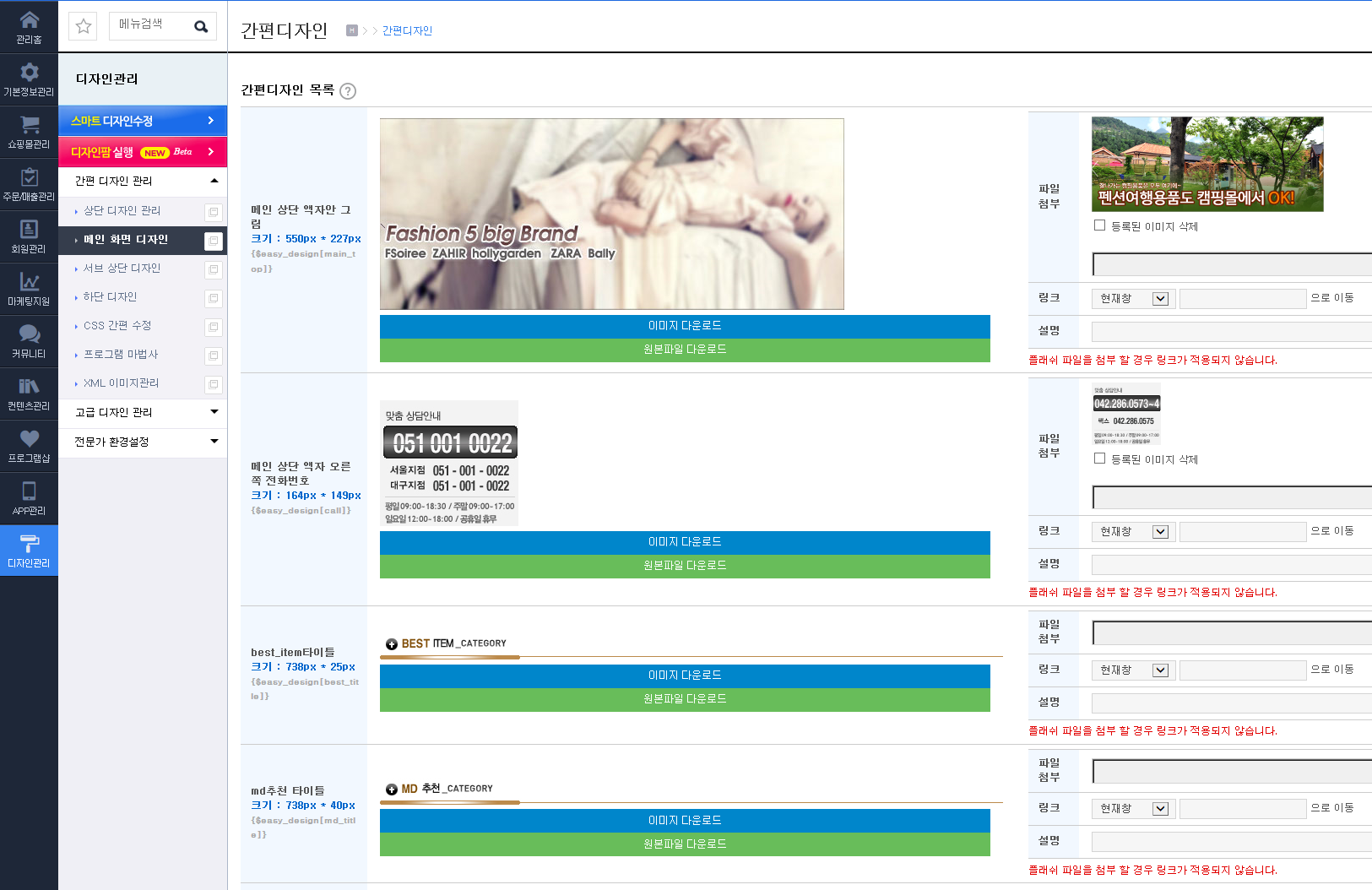Click the help question mark icon
Viewport: 1372px width, 890px height.
[x=348, y=91]
